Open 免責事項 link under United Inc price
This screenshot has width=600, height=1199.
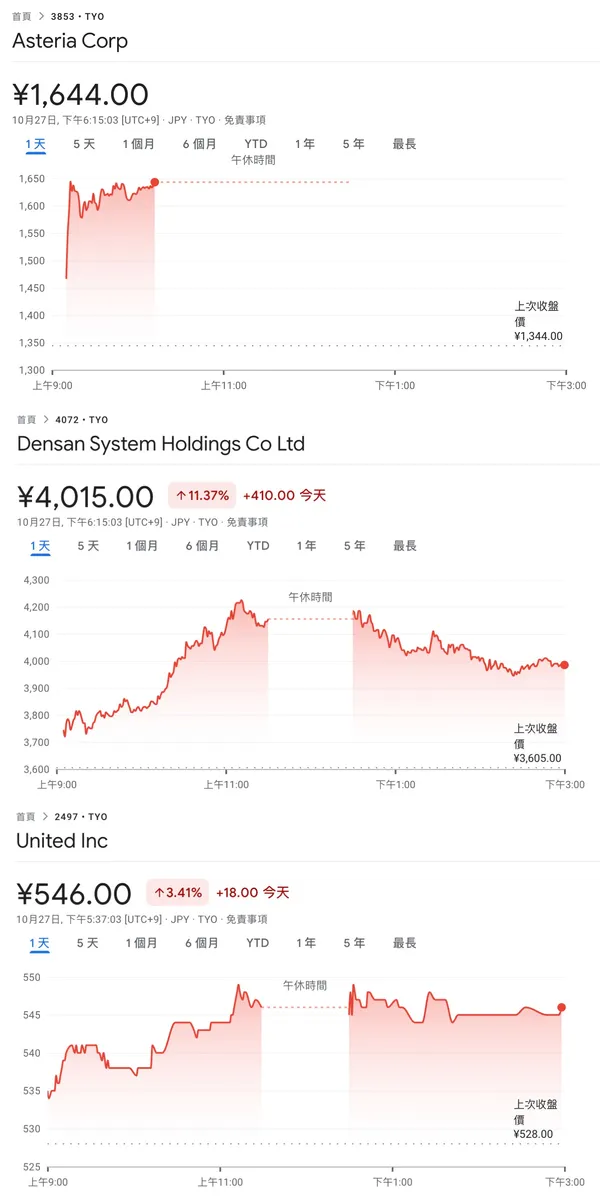(x=245, y=919)
